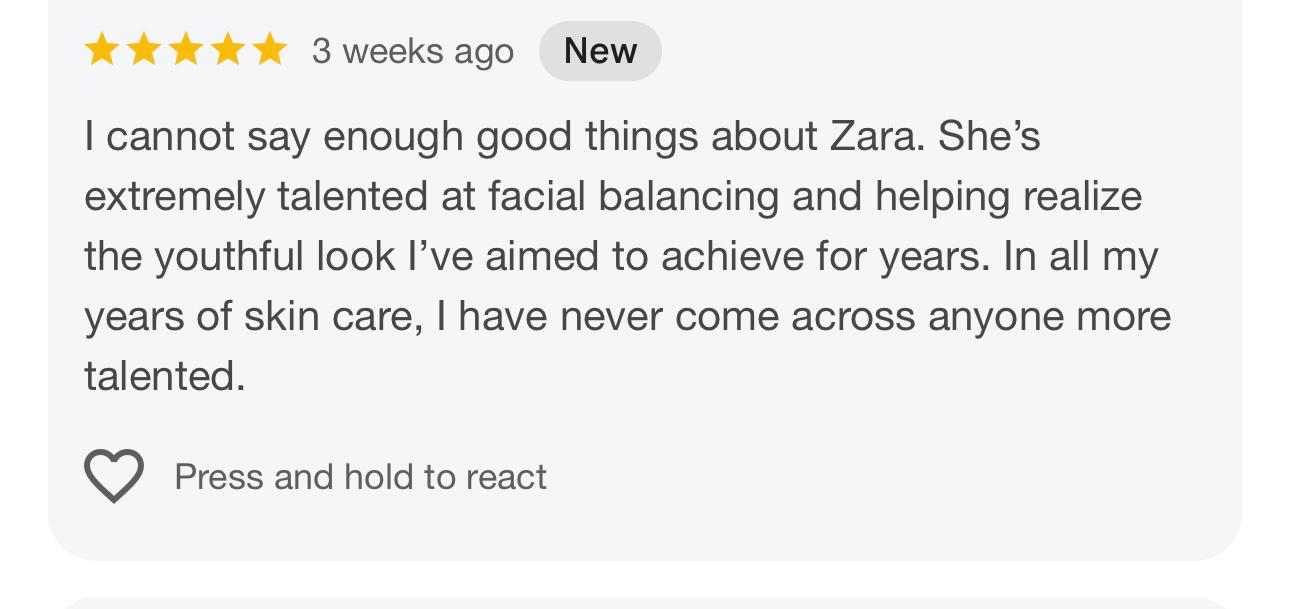This screenshot has height=609, width=1290.
Task: Click "Press and hold to react" label
Action: 360,477
